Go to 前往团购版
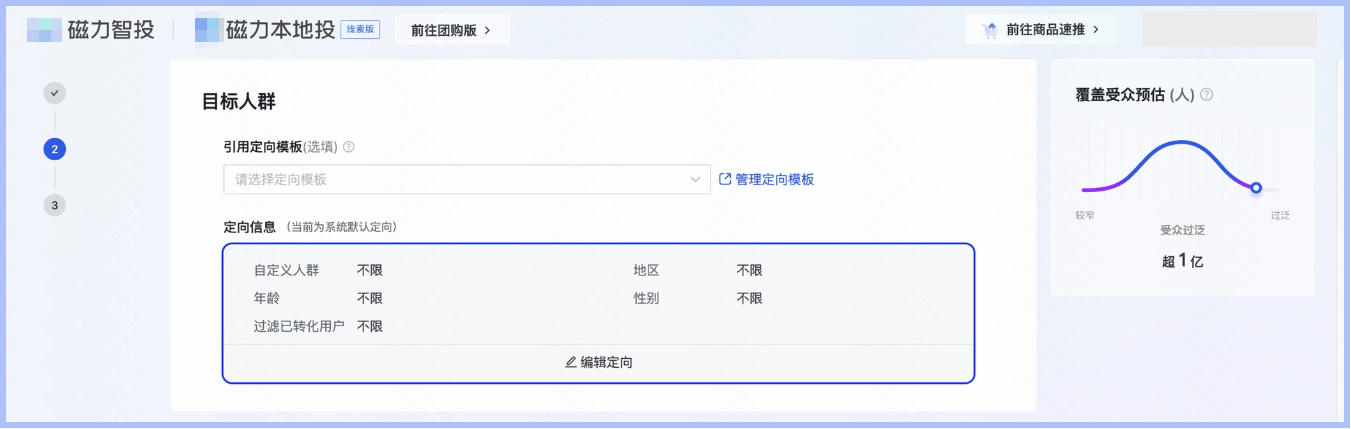Screen dimensions: 1351x429 452,30
